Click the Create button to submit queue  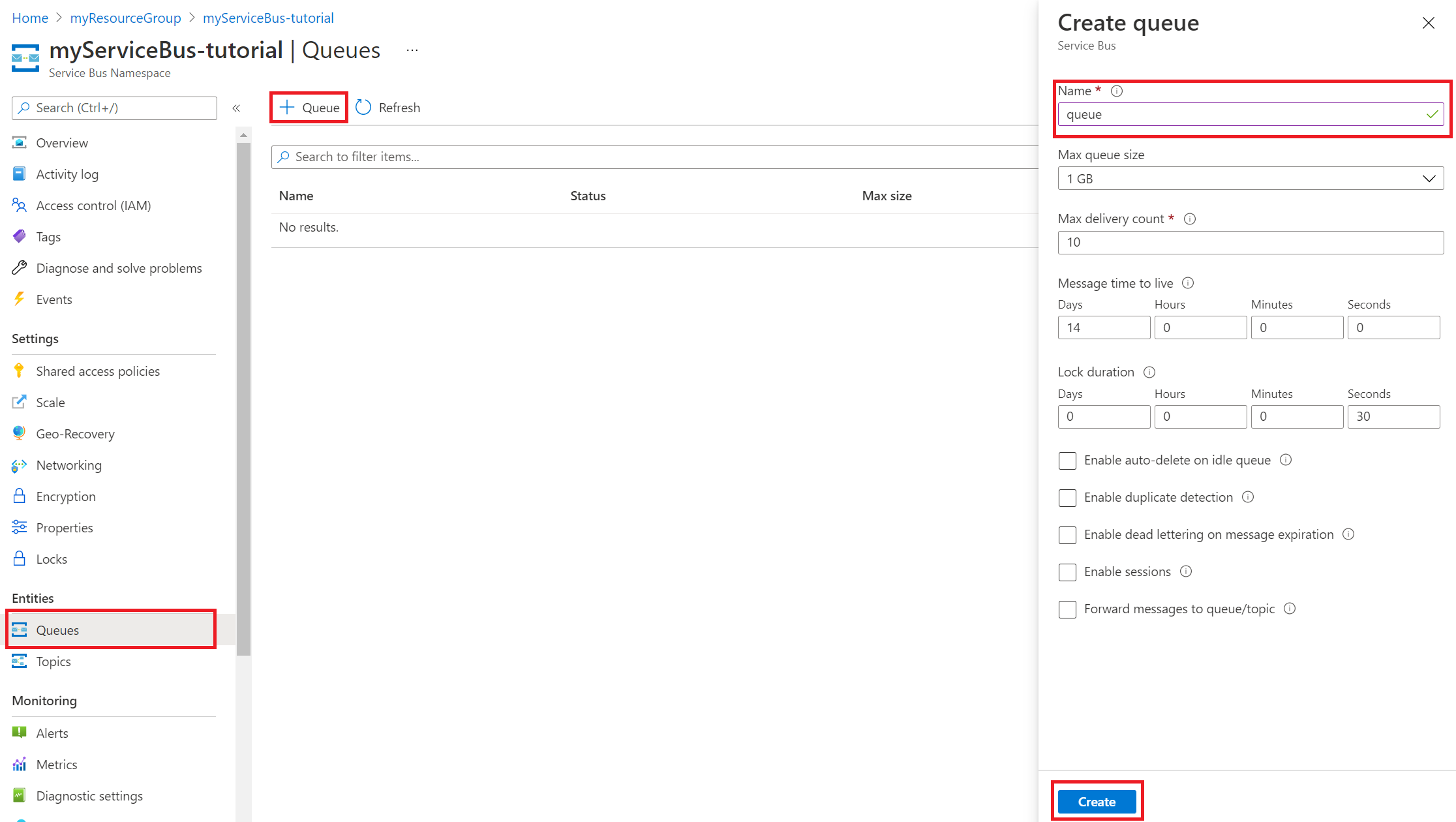1097,801
